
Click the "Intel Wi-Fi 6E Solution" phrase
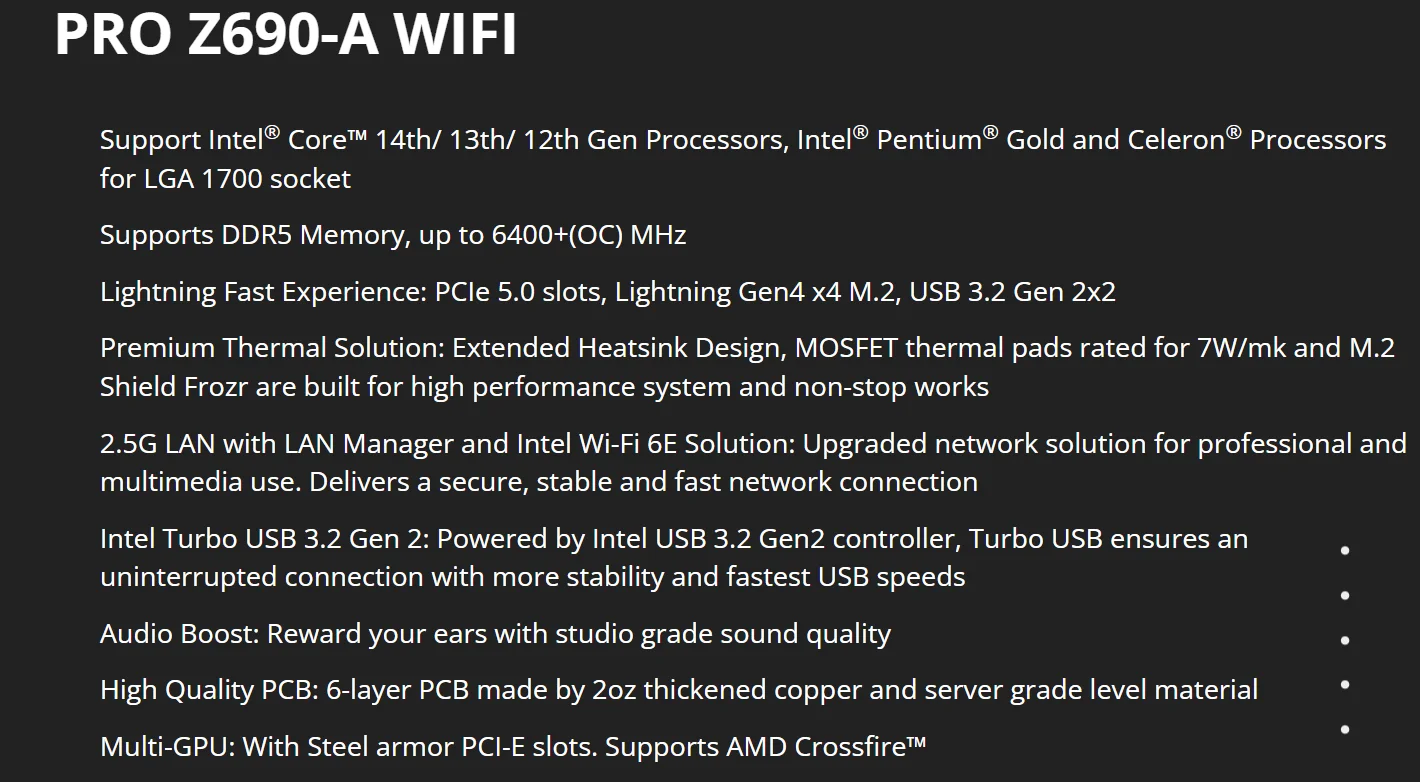[x=654, y=443]
